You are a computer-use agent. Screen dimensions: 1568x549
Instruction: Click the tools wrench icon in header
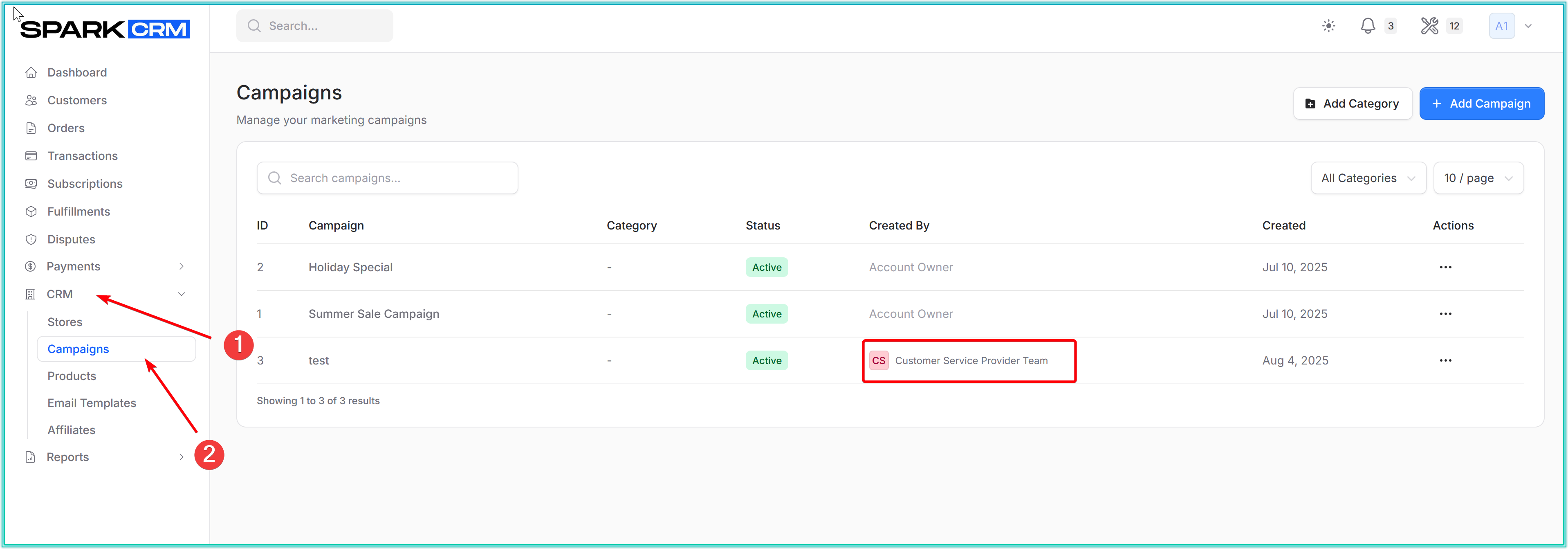tap(1429, 26)
